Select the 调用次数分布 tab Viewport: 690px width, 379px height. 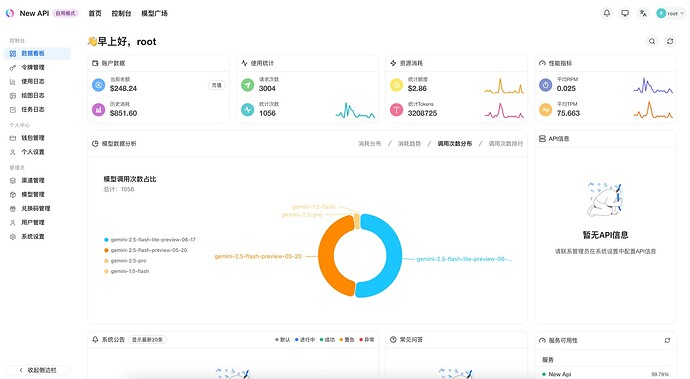455,144
